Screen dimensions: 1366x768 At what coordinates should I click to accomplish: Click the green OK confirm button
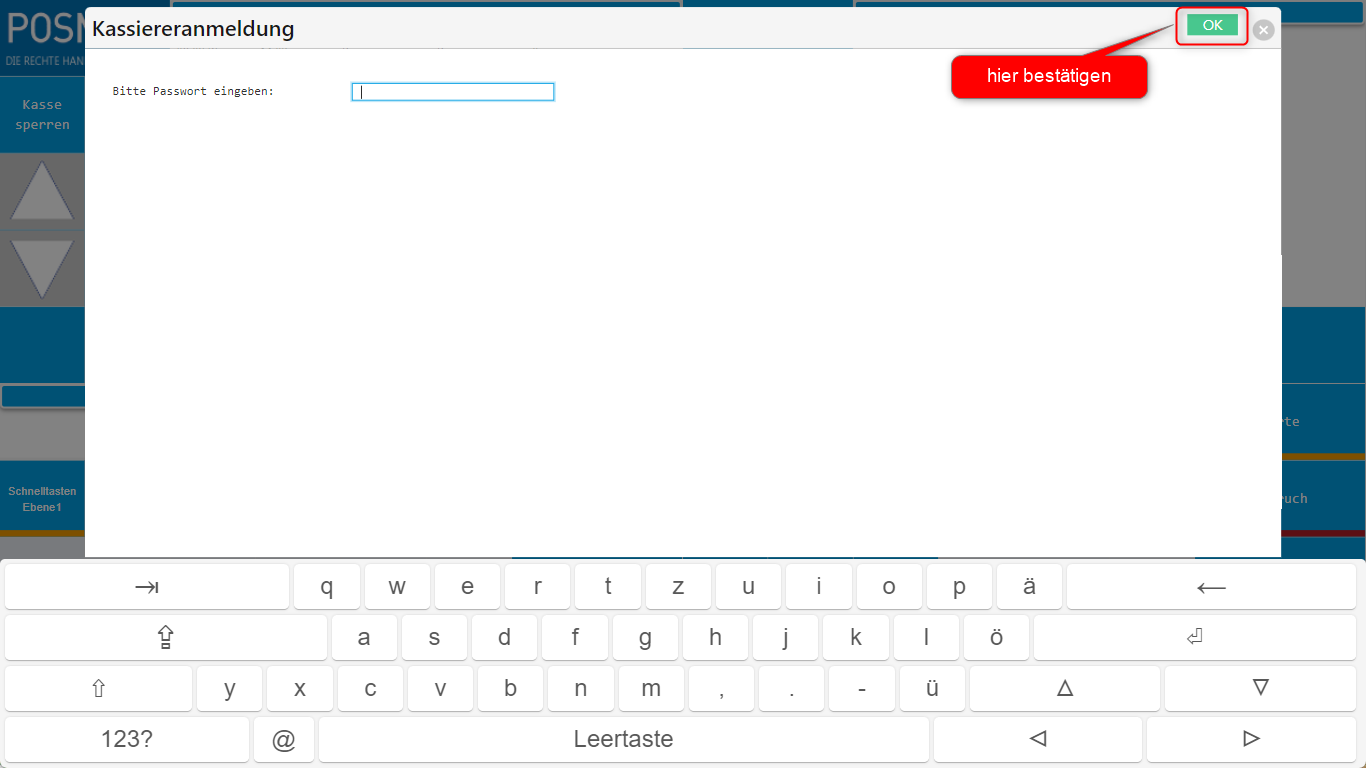(1212, 26)
